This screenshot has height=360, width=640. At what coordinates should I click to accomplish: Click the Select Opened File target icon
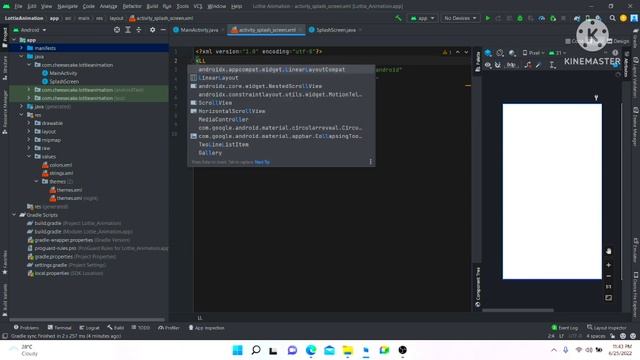[117, 30]
